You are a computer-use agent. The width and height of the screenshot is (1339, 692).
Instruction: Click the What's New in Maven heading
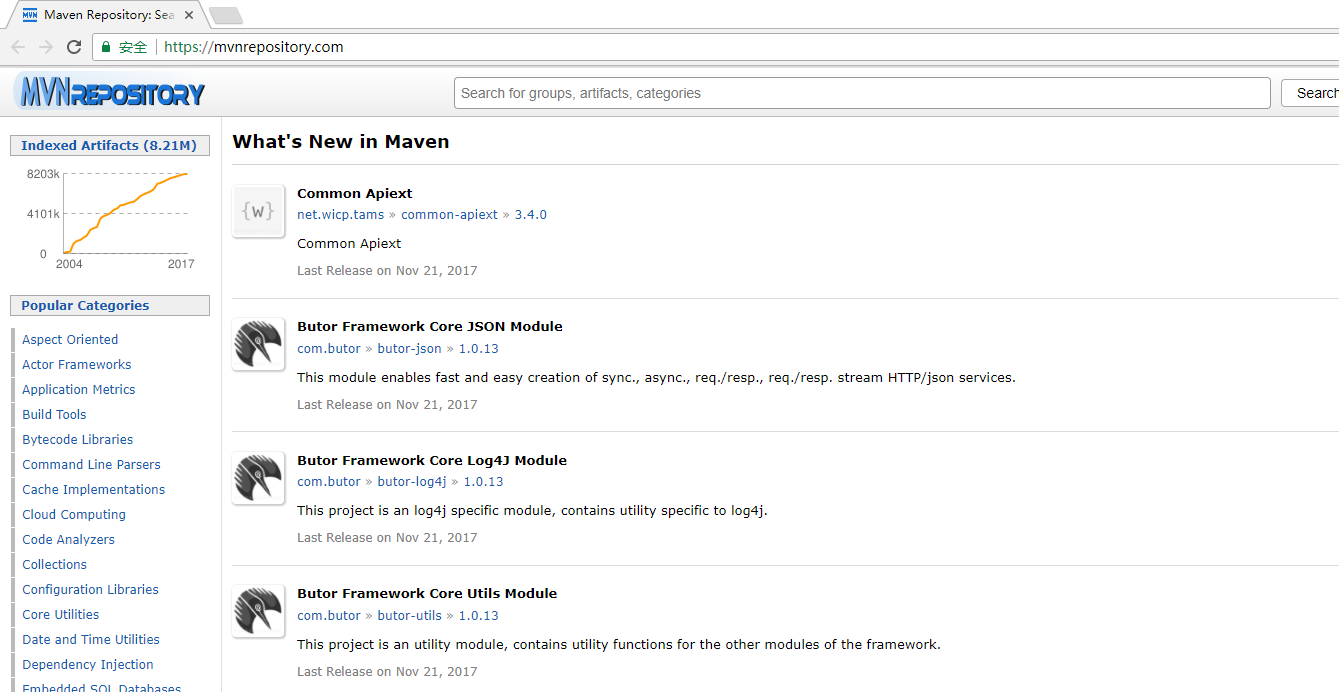pos(341,142)
